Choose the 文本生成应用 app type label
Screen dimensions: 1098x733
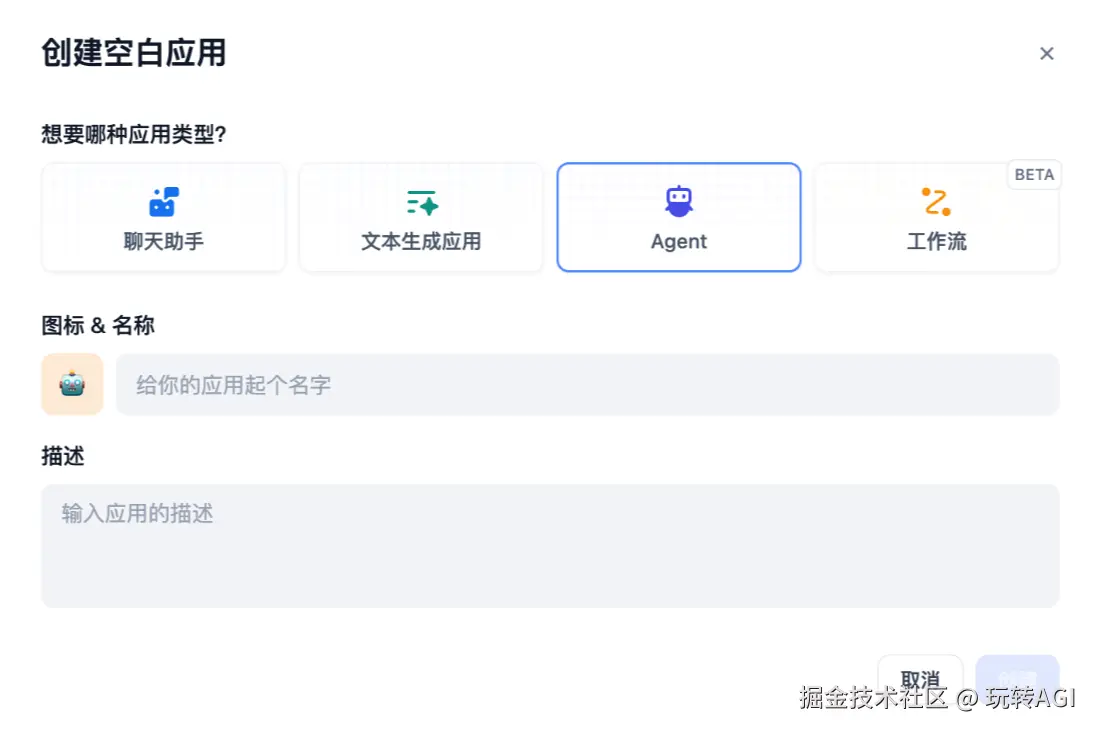click(x=421, y=242)
